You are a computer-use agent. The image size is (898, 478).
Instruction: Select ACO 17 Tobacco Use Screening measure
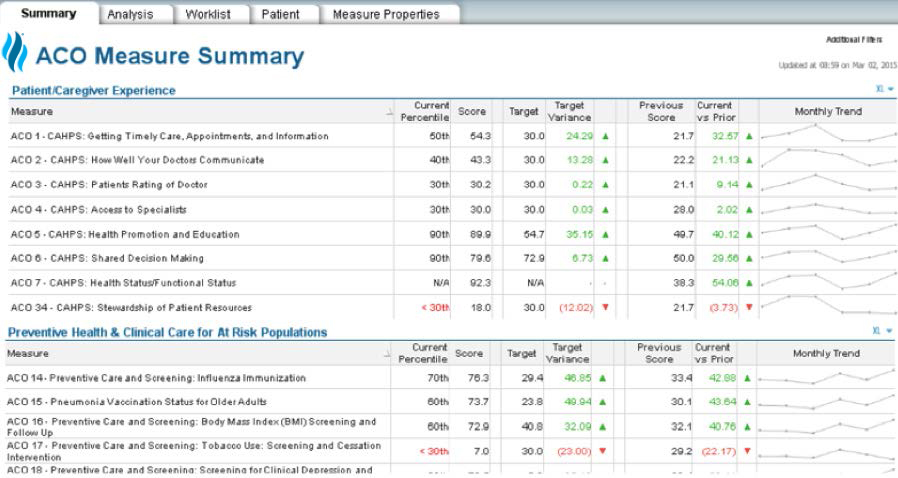pos(194,451)
